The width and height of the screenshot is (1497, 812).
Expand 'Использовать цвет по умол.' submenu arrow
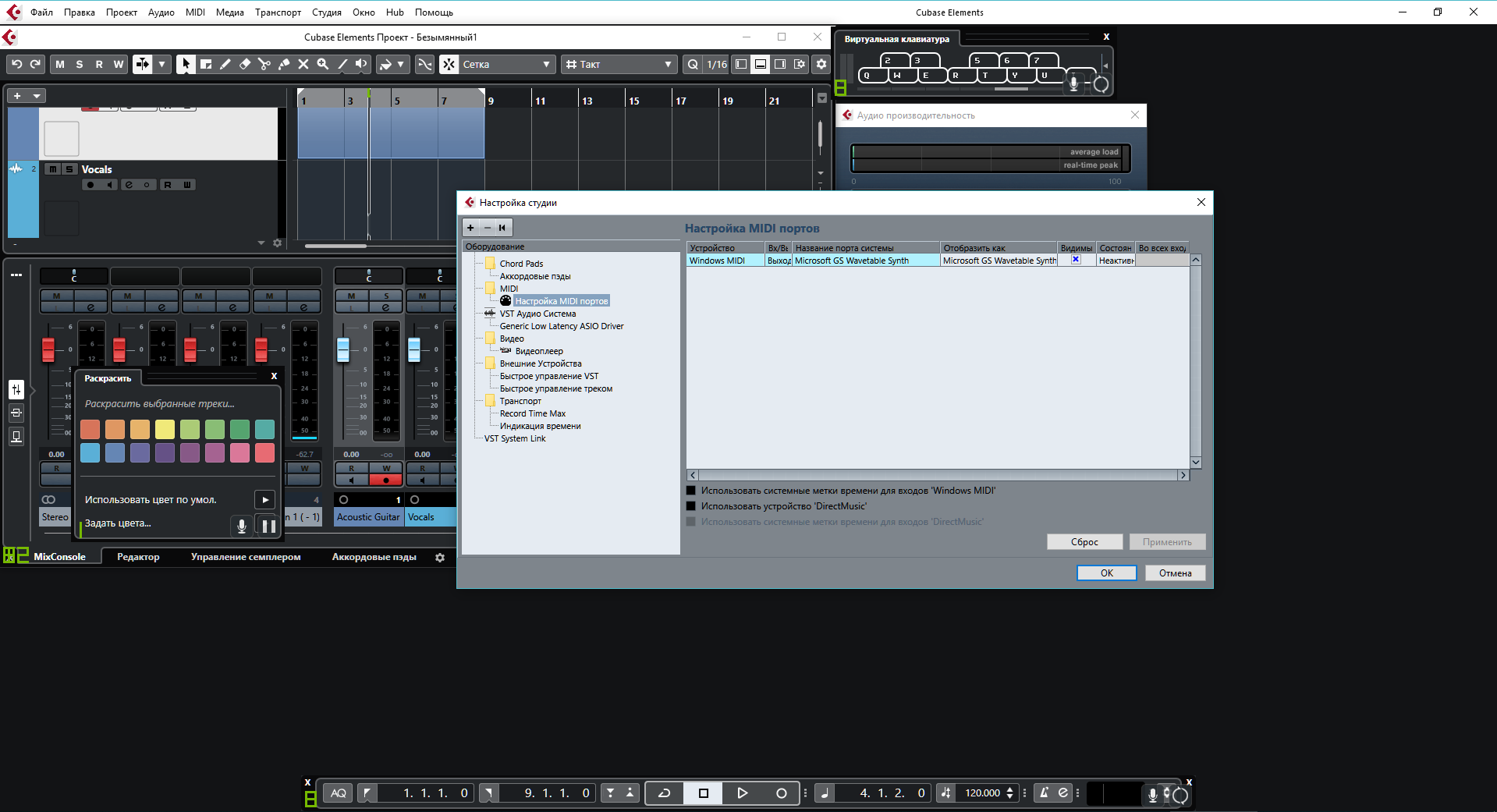[265, 500]
